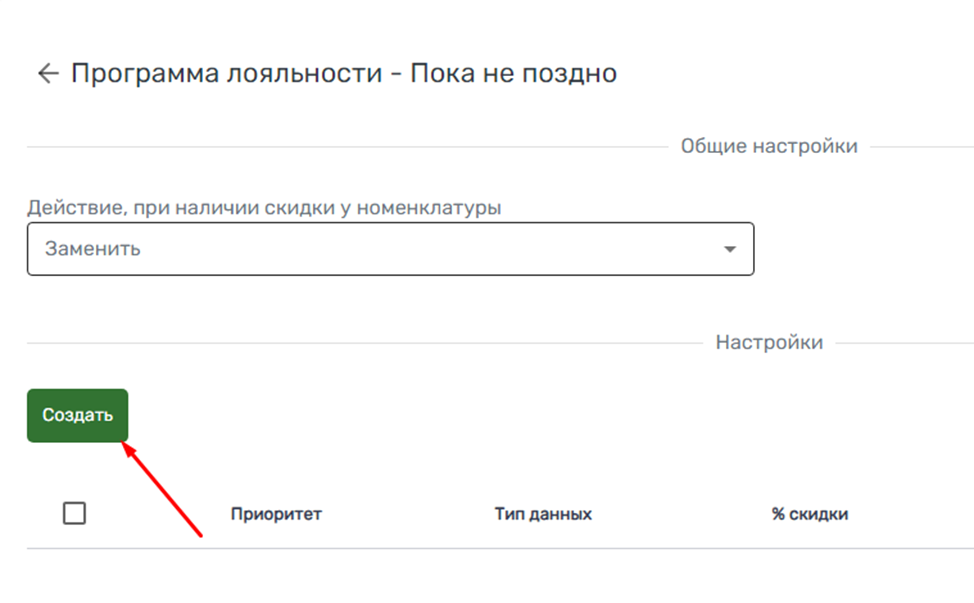This screenshot has width=974, height=603.
Task: Tick the select-all checkbox in table header
Action: click(x=74, y=514)
